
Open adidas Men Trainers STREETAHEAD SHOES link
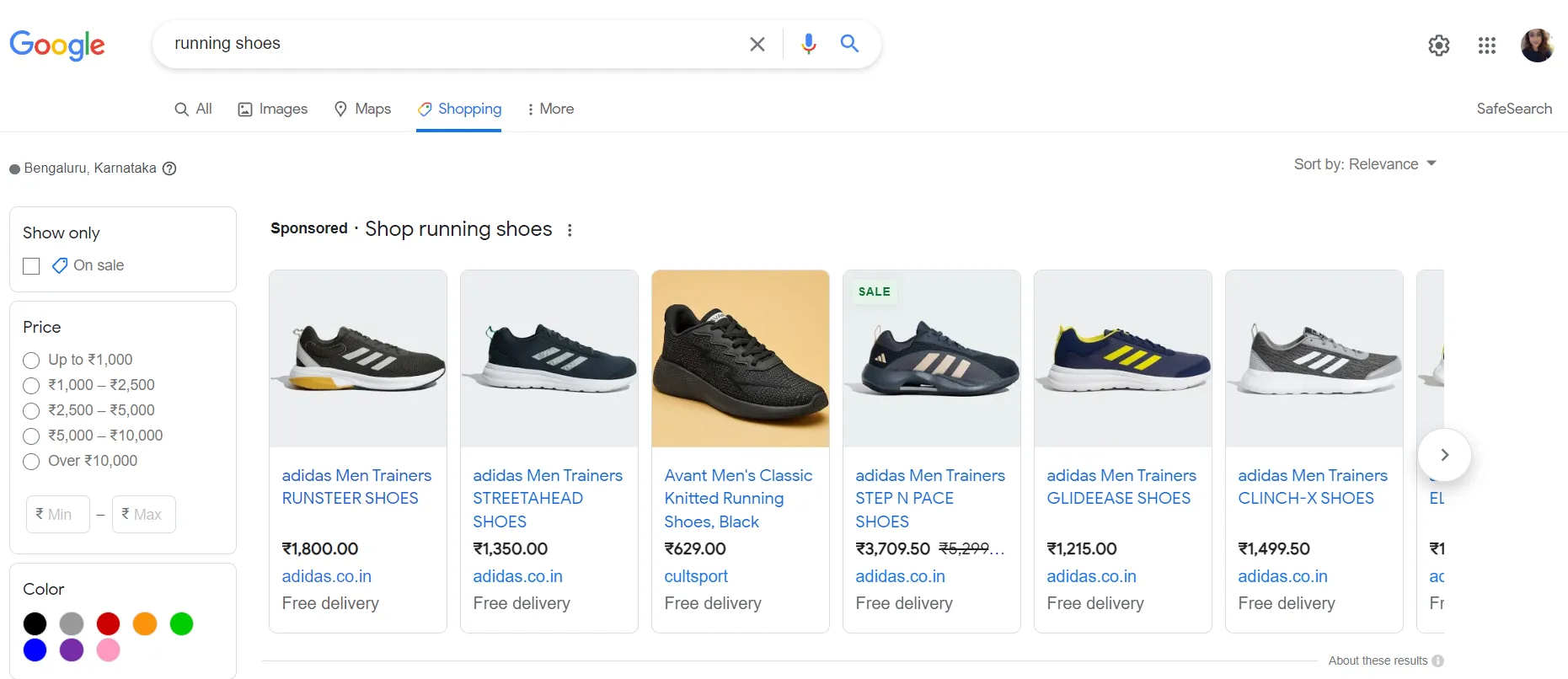(x=548, y=499)
